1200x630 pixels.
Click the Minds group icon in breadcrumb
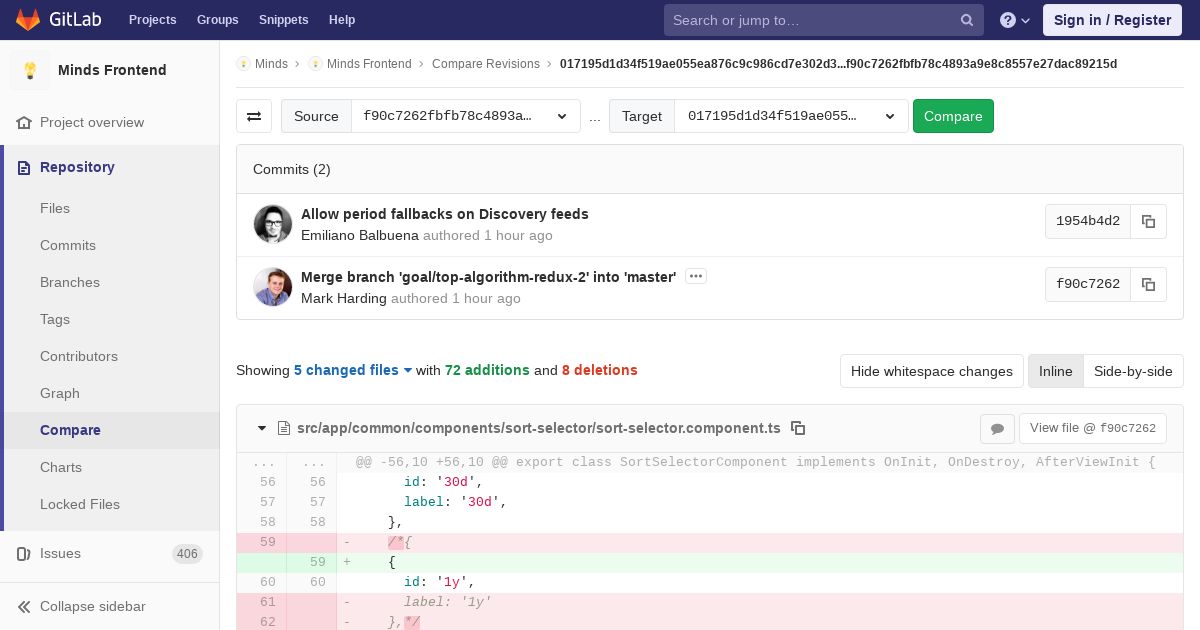(x=243, y=63)
